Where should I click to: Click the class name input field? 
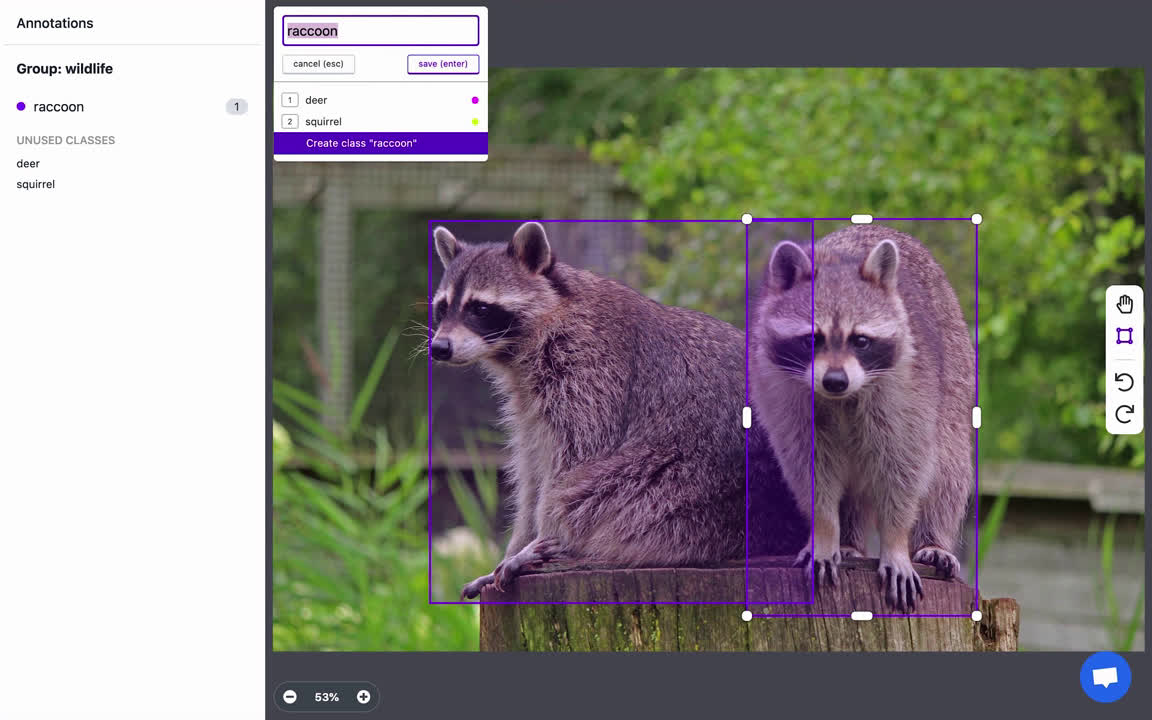[x=380, y=31]
